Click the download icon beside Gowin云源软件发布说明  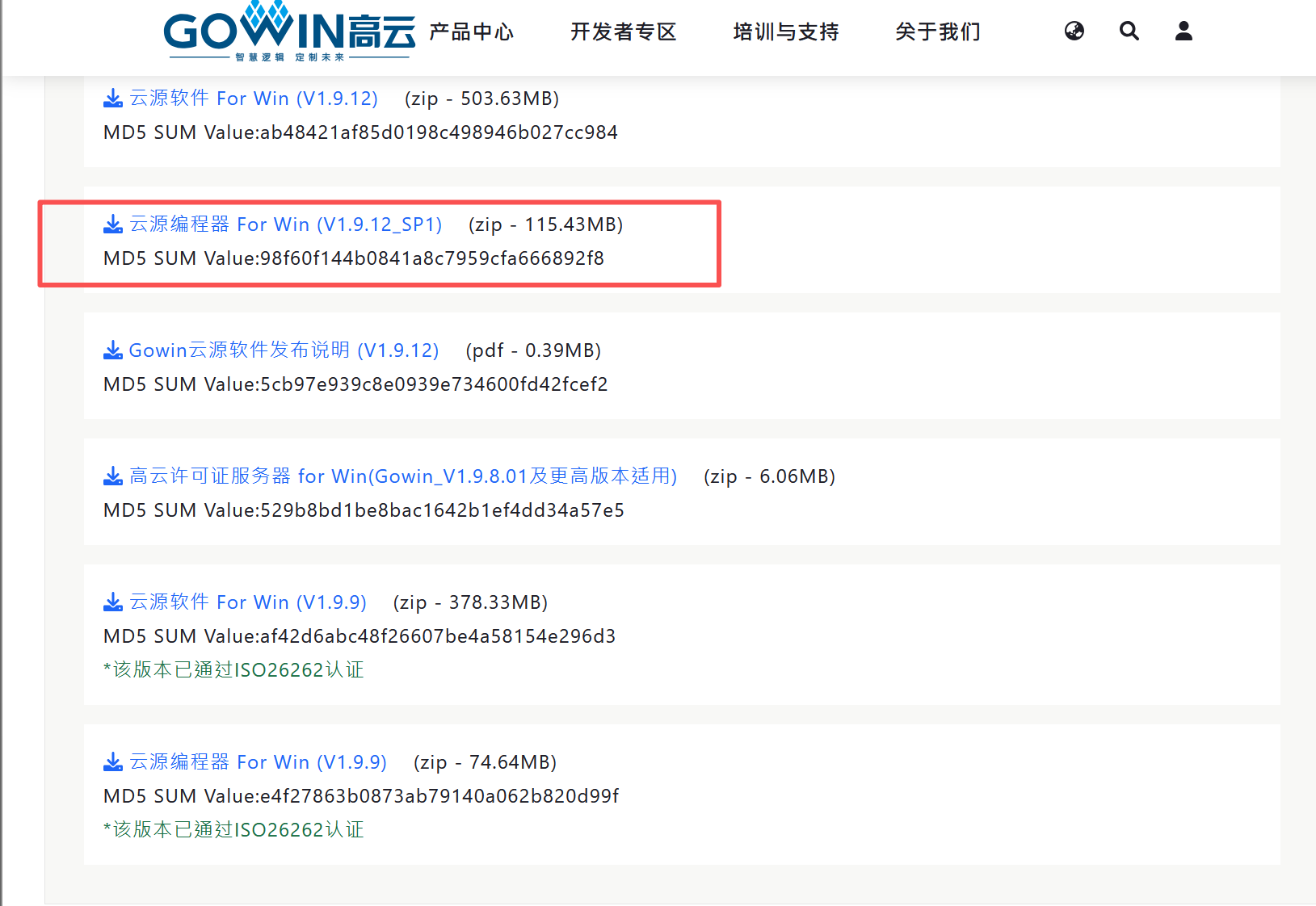point(112,350)
